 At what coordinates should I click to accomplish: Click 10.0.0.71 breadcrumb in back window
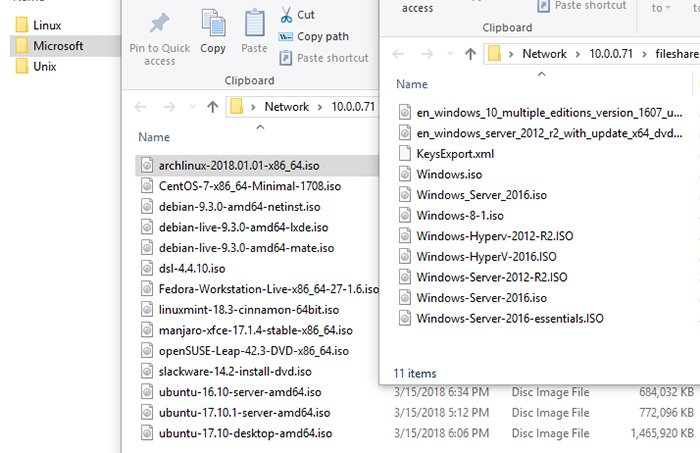353,107
